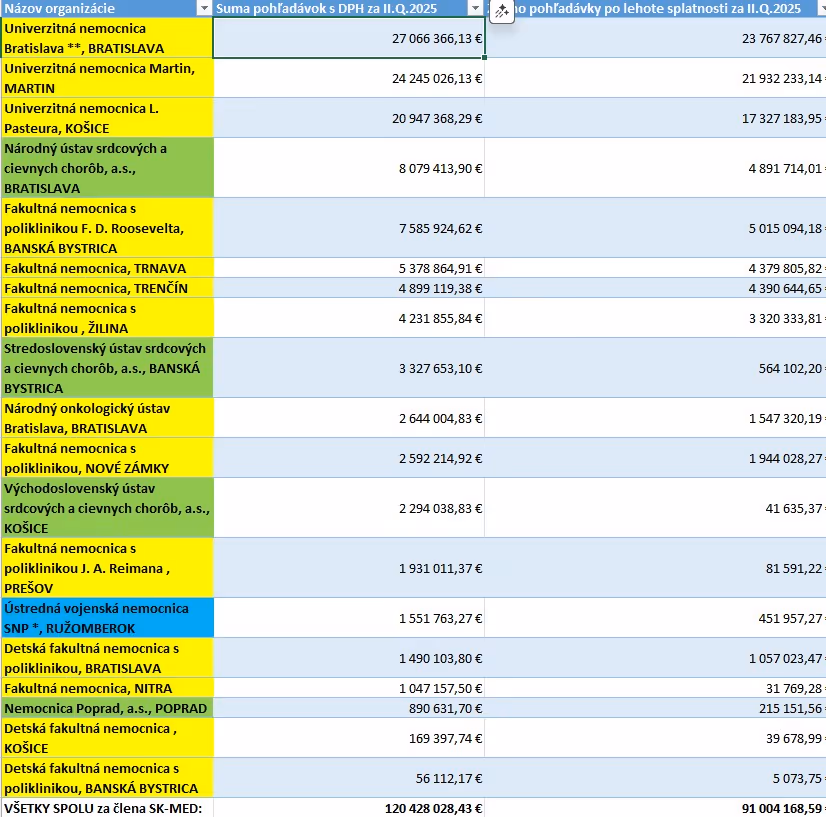Click cell value 1 931 011,37 €
The width and height of the screenshot is (826, 817).
(x=440, y=569)
